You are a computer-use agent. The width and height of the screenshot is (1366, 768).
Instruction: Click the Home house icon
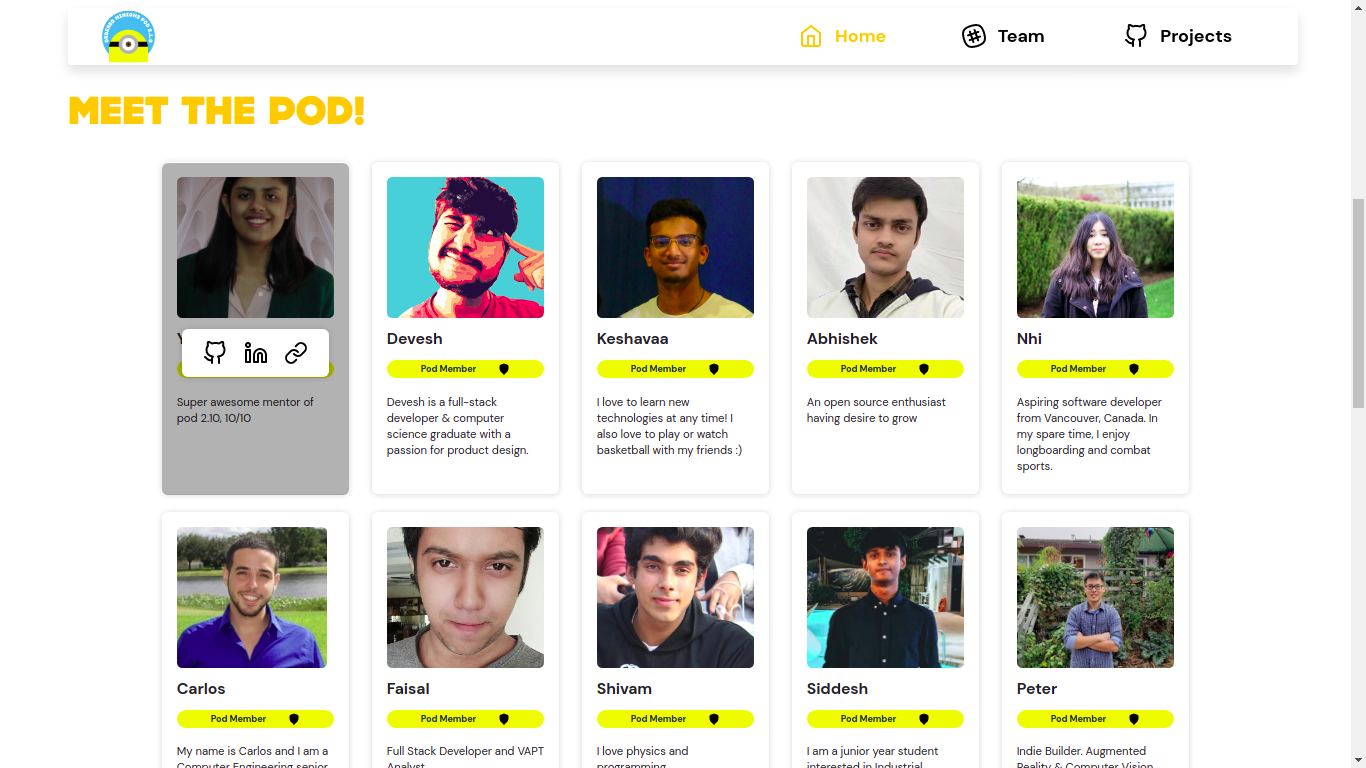811,36
